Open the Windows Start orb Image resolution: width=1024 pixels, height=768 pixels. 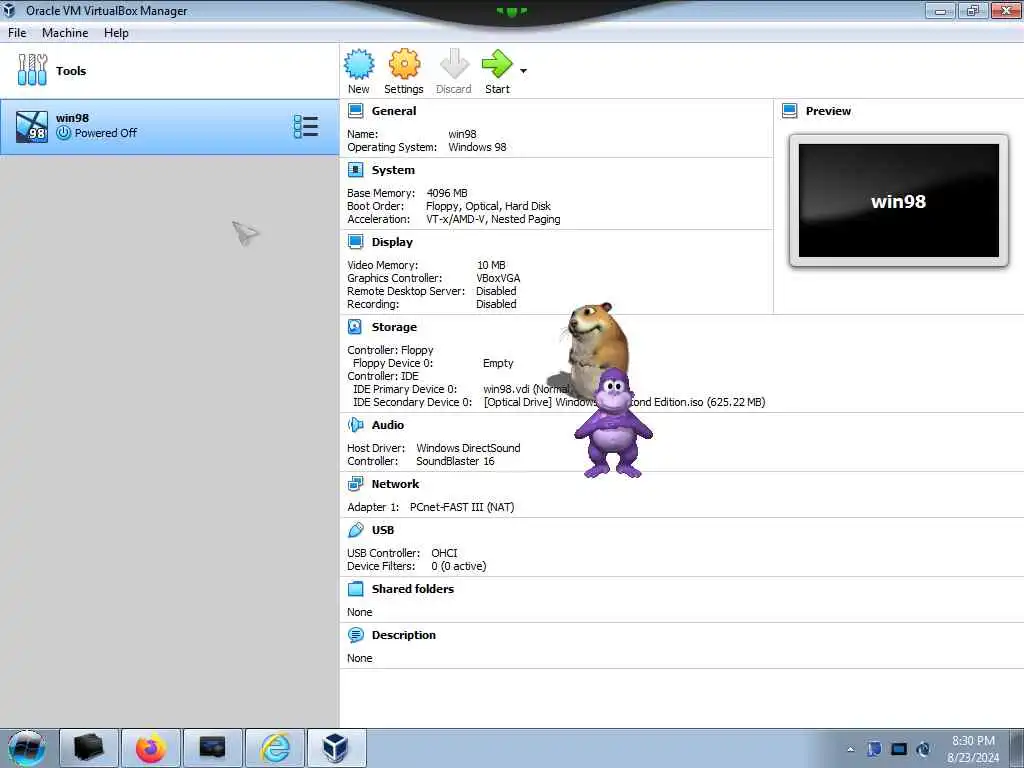27,748
